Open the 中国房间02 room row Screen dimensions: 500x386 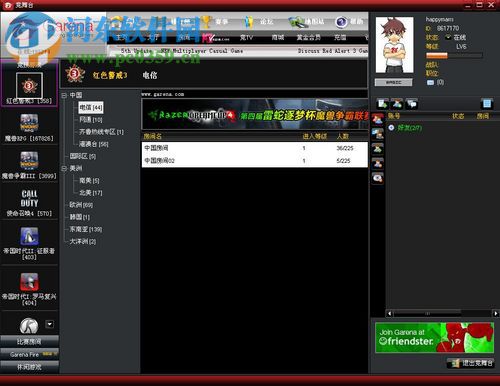(255, 161)
